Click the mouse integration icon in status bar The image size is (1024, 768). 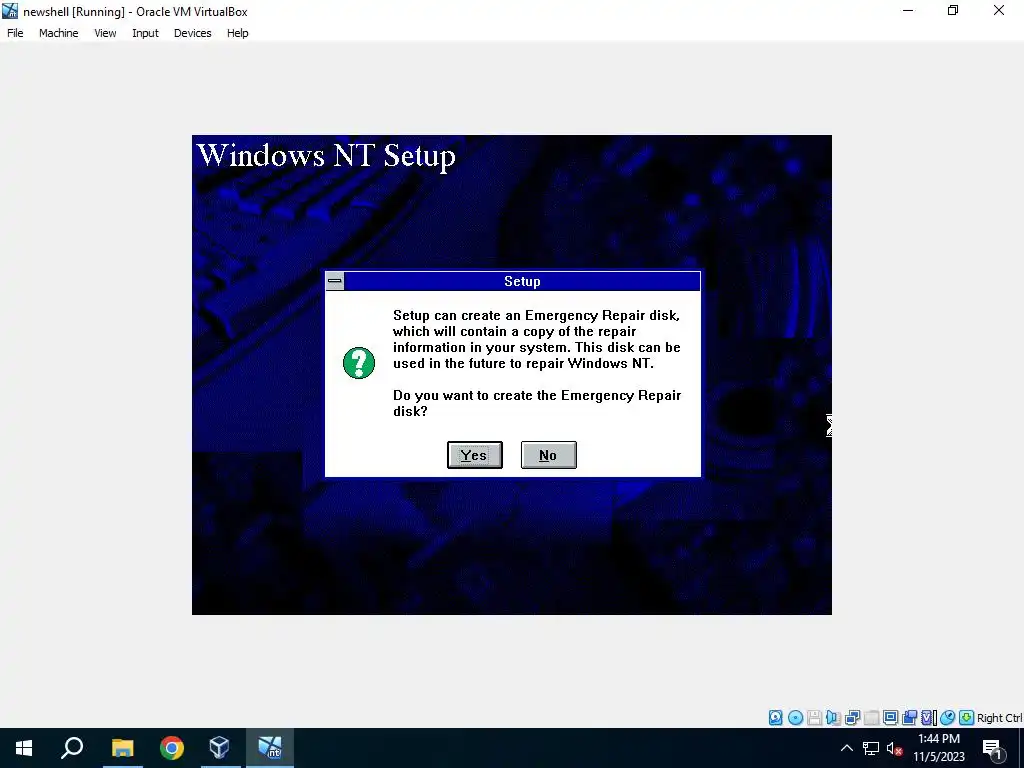(948, 718)
